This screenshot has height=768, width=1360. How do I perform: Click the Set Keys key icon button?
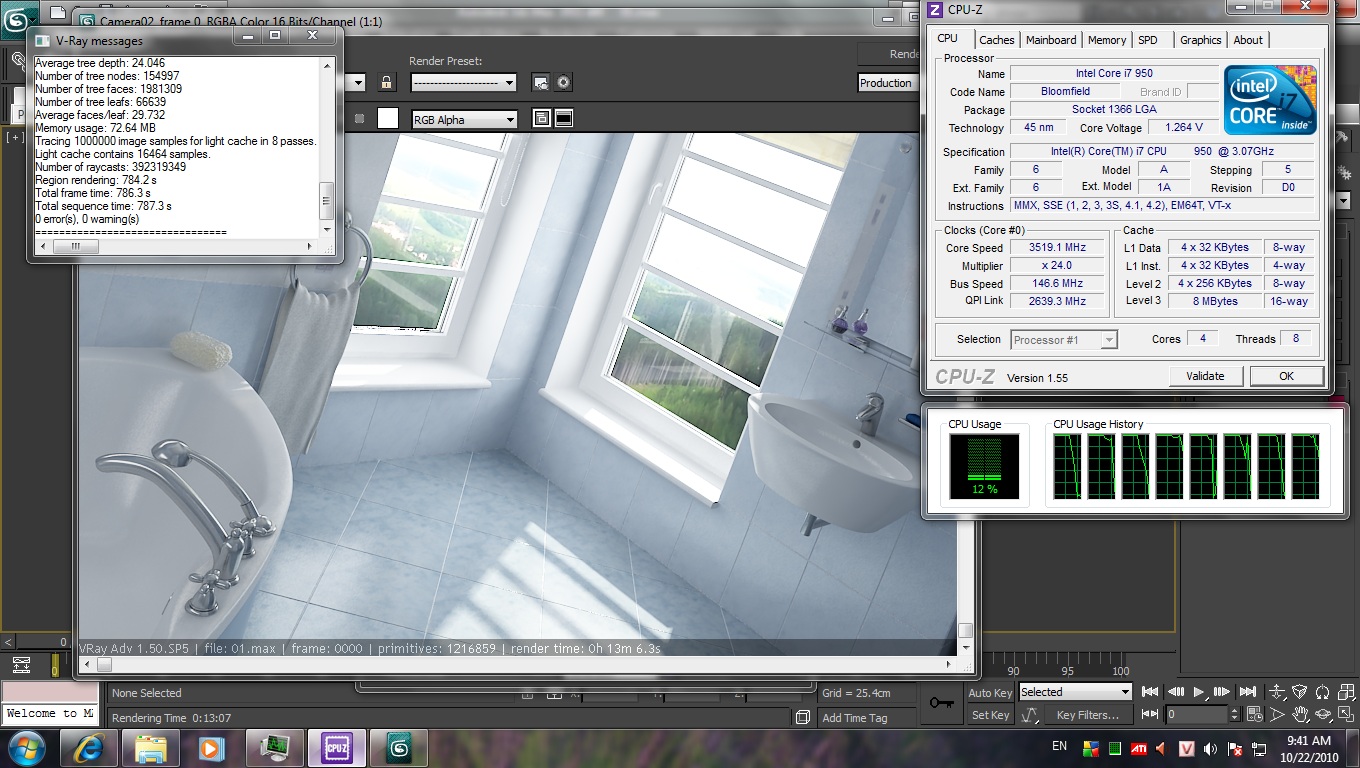click(x=940, y=703)
